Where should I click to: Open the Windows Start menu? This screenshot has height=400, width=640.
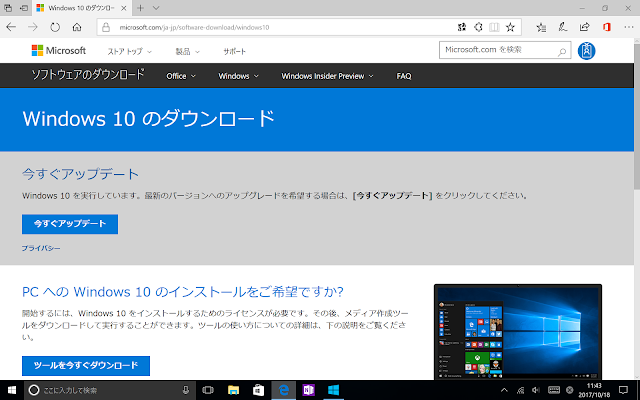(12, 390)
